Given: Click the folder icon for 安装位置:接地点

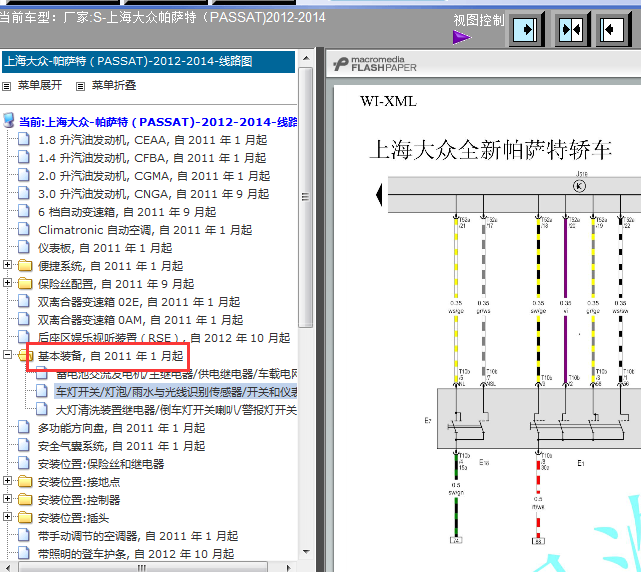Looking at the screenshot, I should click(x=25, y=482).
